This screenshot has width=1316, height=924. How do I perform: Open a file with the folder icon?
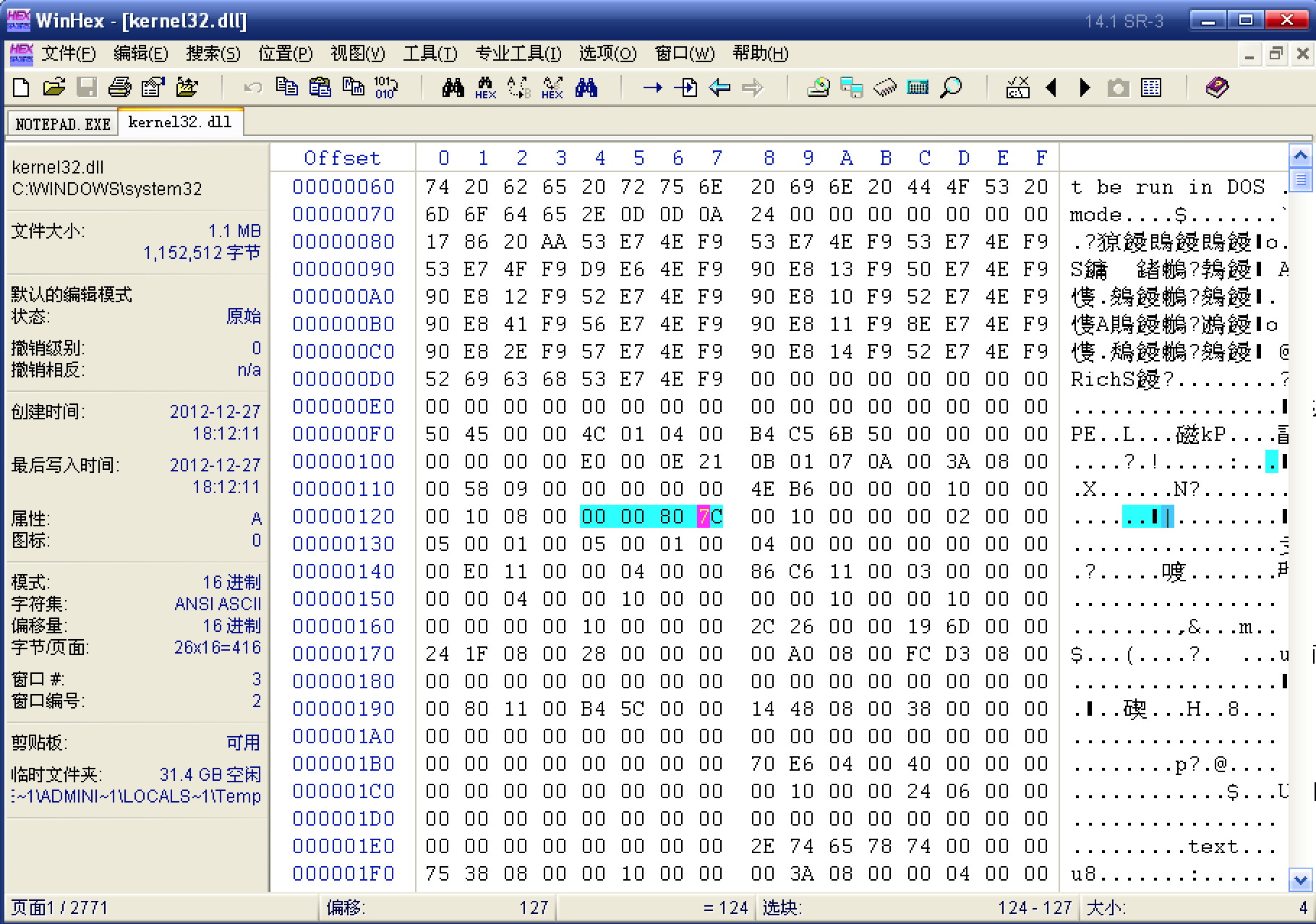tap(54, 87)
